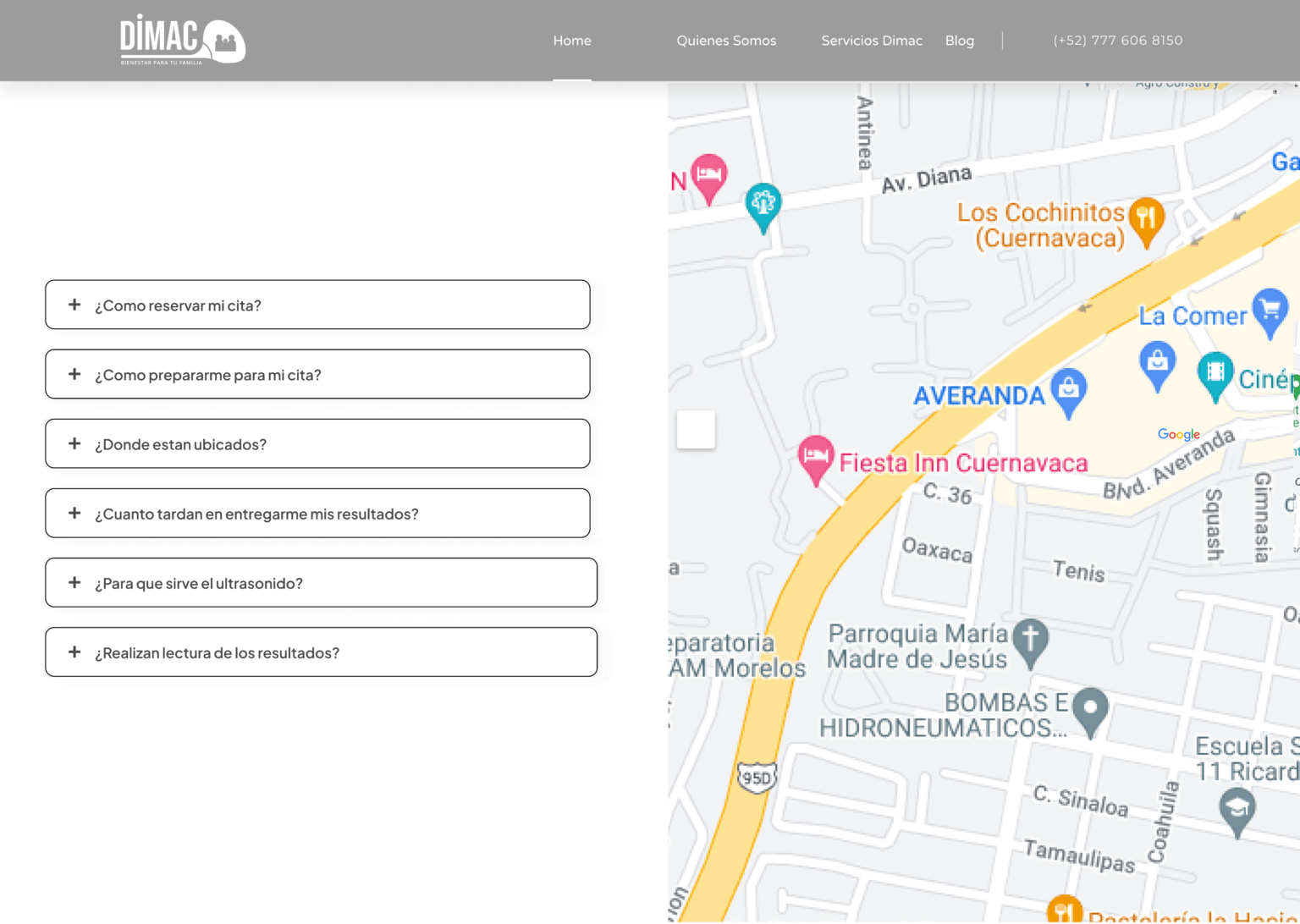Select the AVERANDA shopping bag pin
The image size is (1300, 924).
1069,391
